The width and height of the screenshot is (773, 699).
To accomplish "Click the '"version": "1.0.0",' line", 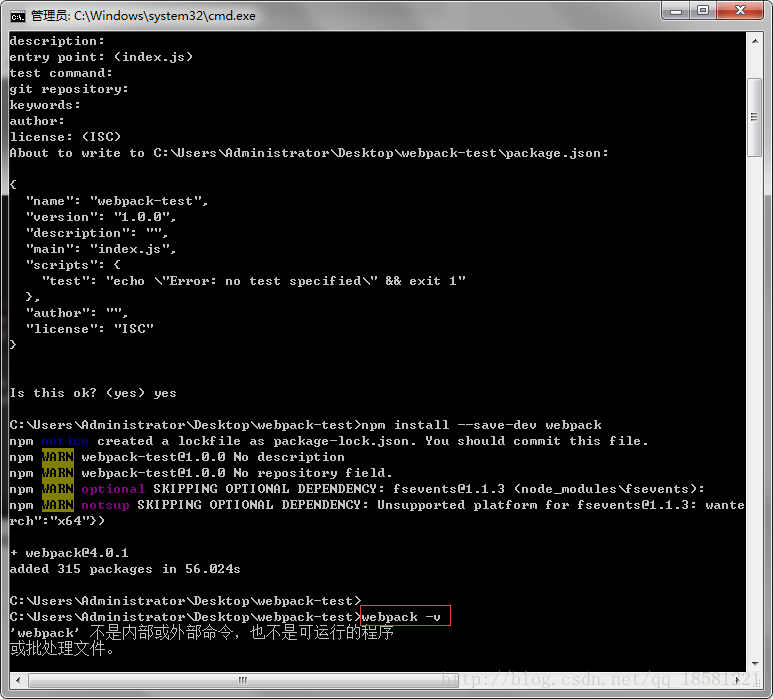I will 101,217.
